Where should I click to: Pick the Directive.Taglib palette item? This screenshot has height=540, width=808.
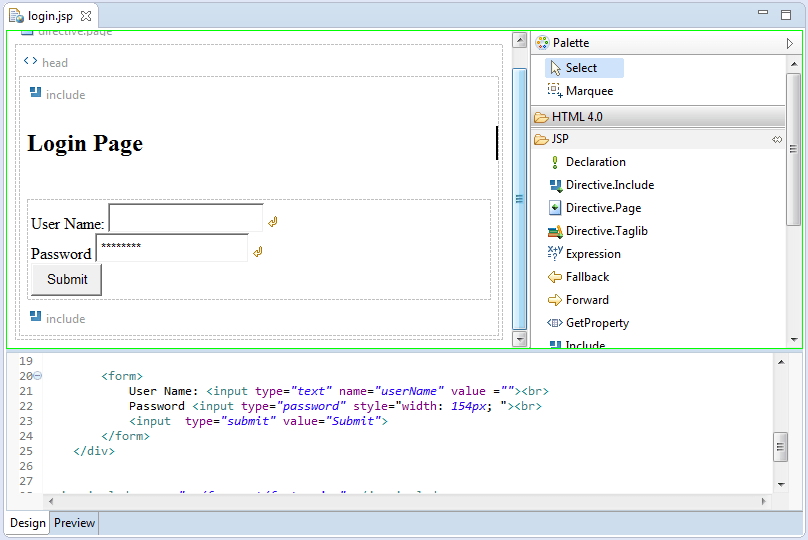(x=597, y=231)
